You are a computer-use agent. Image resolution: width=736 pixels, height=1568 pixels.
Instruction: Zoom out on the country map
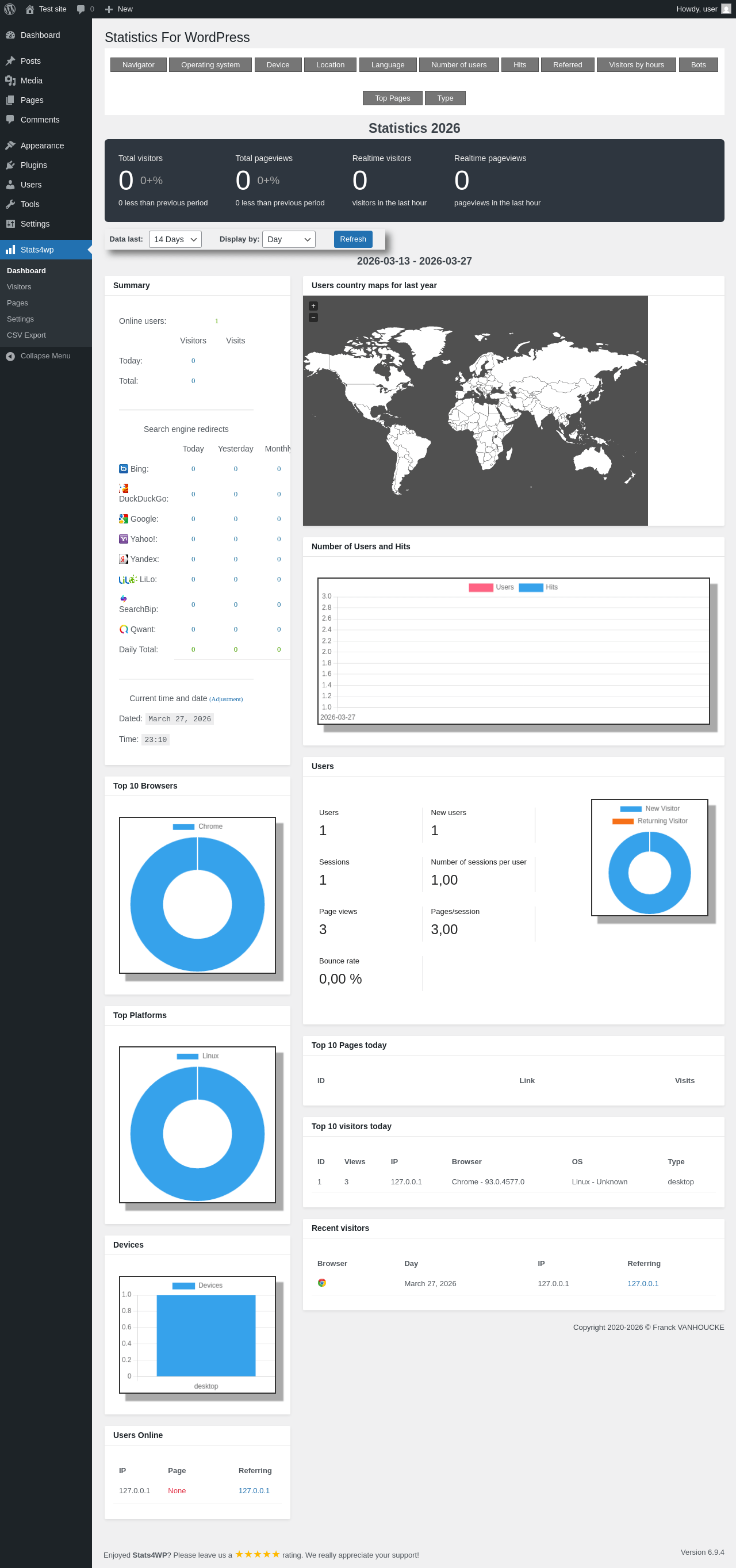[313, 317]
